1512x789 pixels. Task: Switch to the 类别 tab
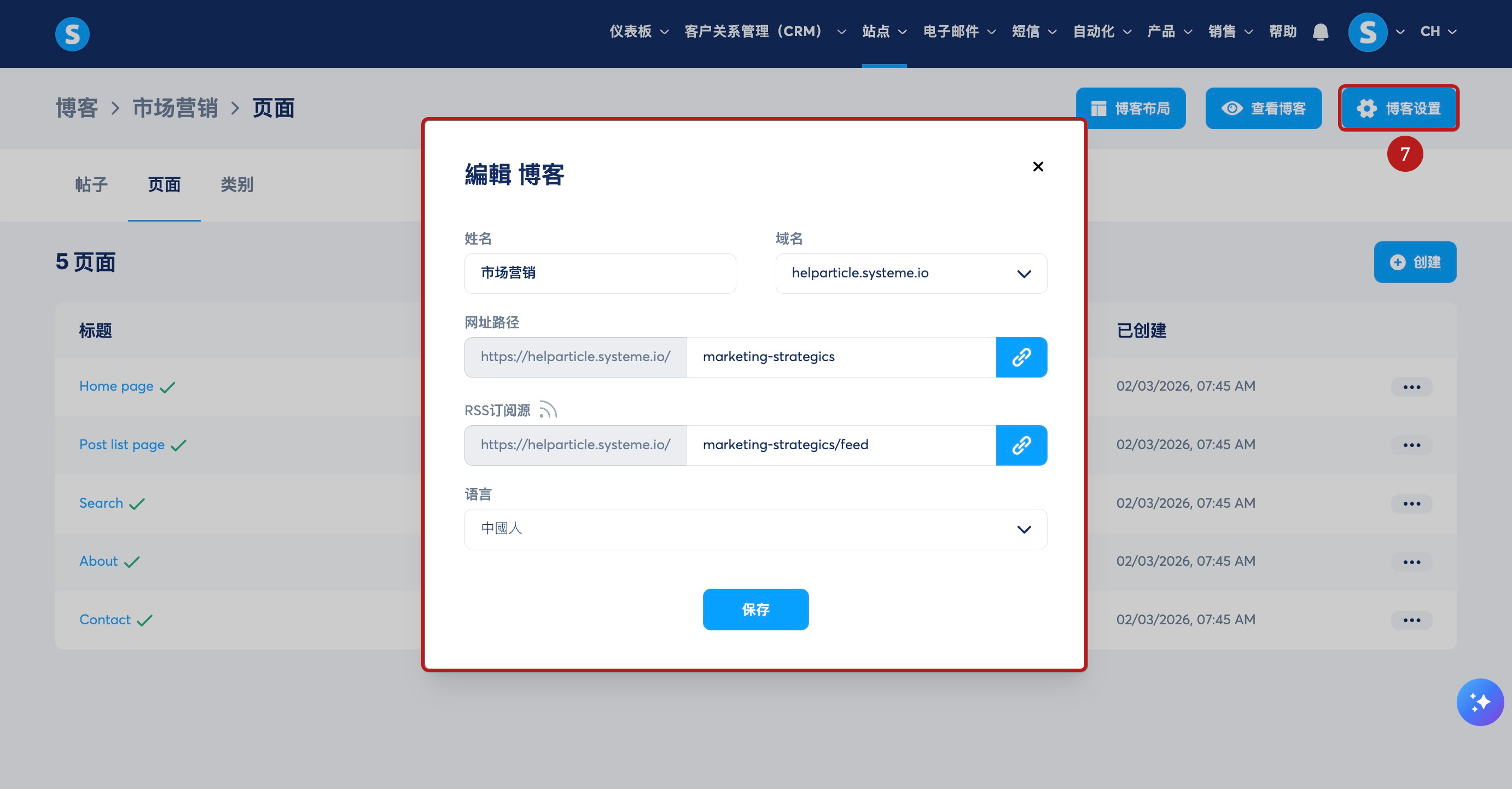click(236, 185)
